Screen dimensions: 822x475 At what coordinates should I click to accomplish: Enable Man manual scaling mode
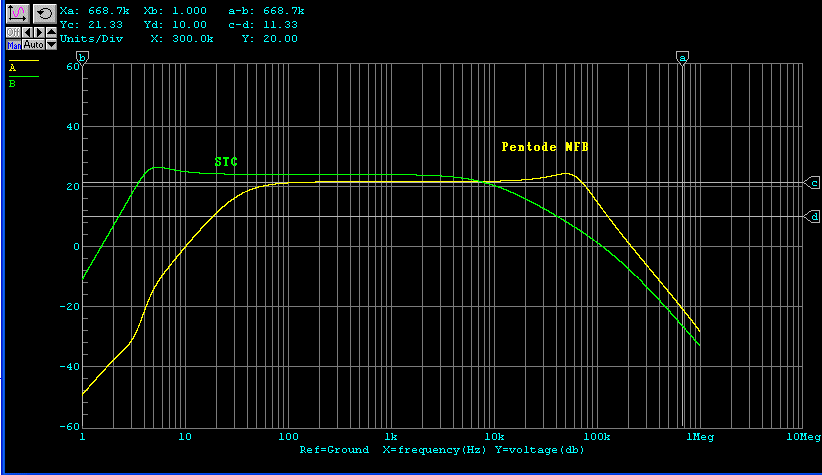pyautogui.click(x=13, y=45)
